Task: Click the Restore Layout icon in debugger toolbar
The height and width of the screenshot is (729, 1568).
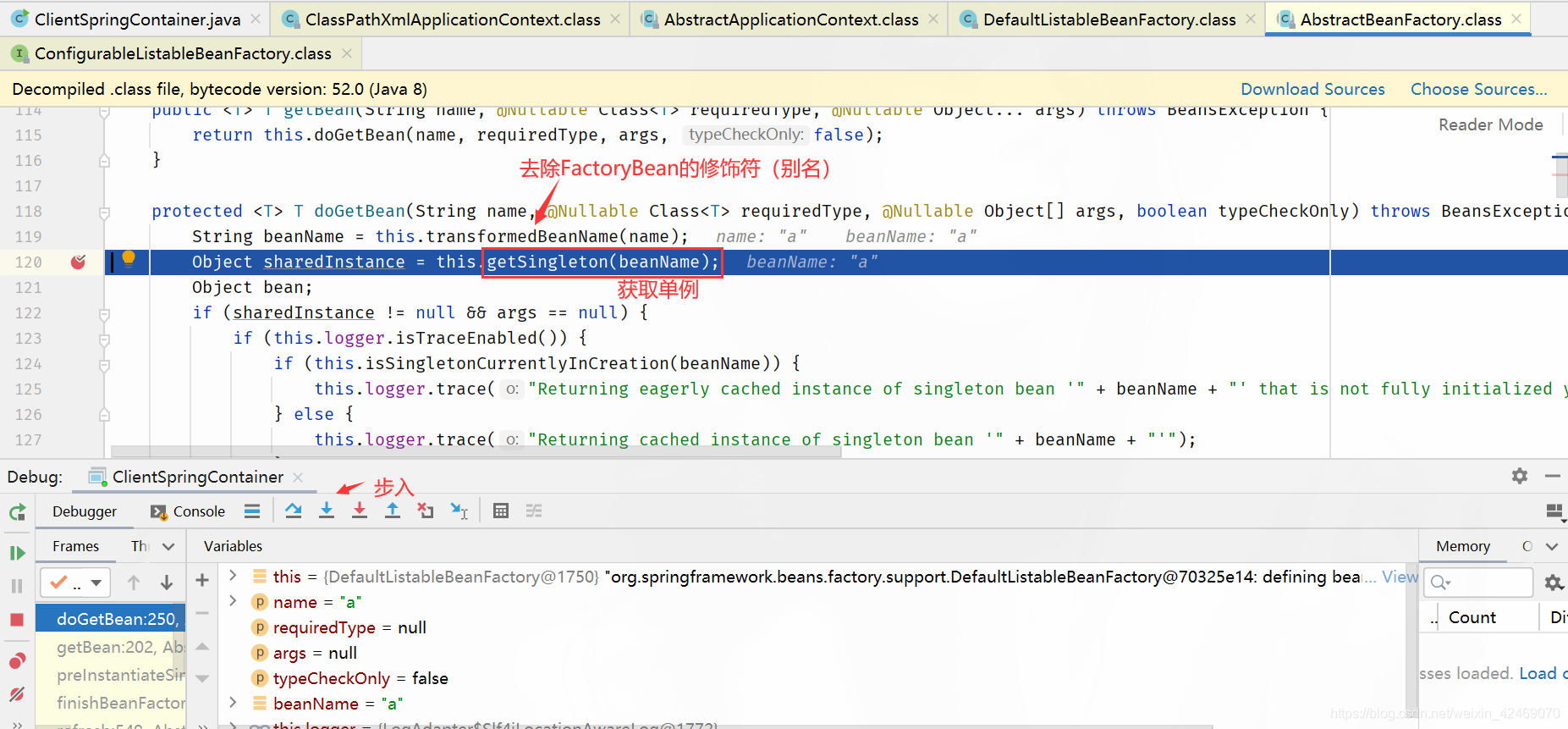Action: pos(1554,511)
